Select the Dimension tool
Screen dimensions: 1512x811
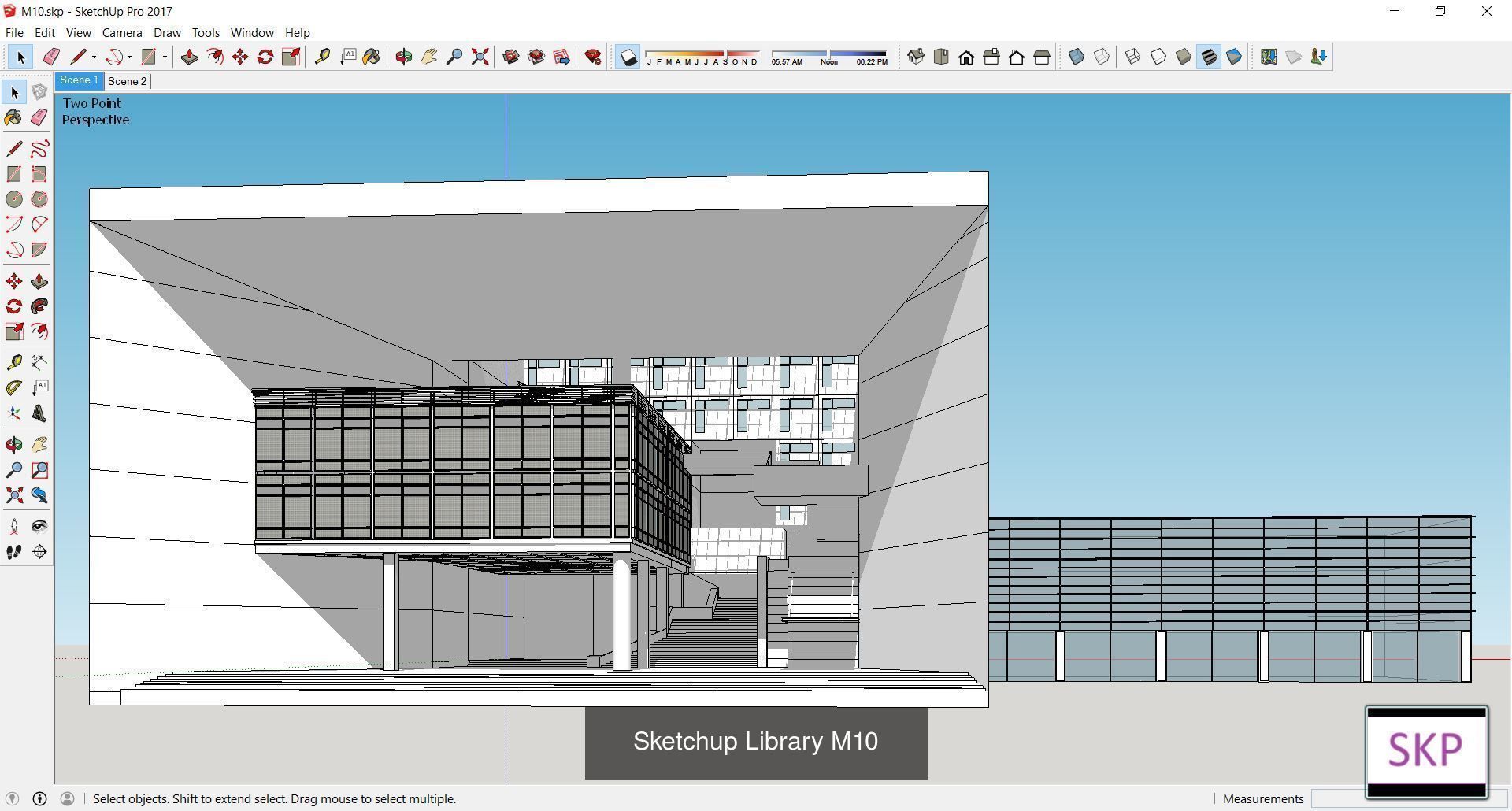(x=39, y=362)
